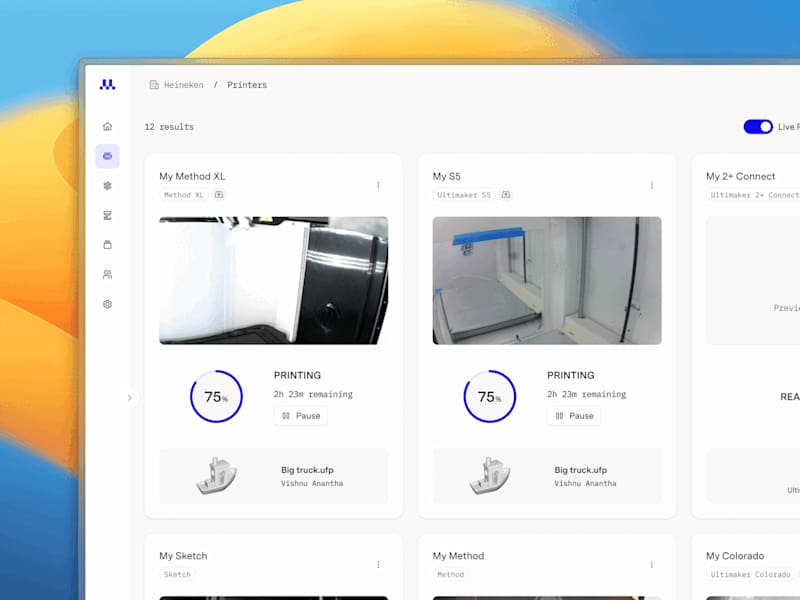Open Big truck.ufp job on My S5
Image resolution: width=800 pixels, height=600 pixels.
coord(547,476)
